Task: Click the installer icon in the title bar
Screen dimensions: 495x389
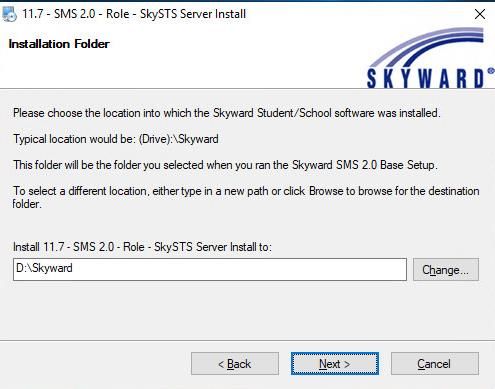Action: (x=9, y=14)
